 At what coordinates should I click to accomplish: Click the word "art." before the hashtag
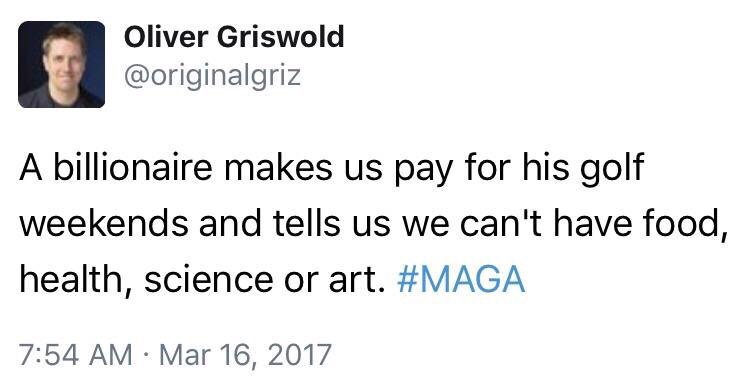tap(357, 281)
